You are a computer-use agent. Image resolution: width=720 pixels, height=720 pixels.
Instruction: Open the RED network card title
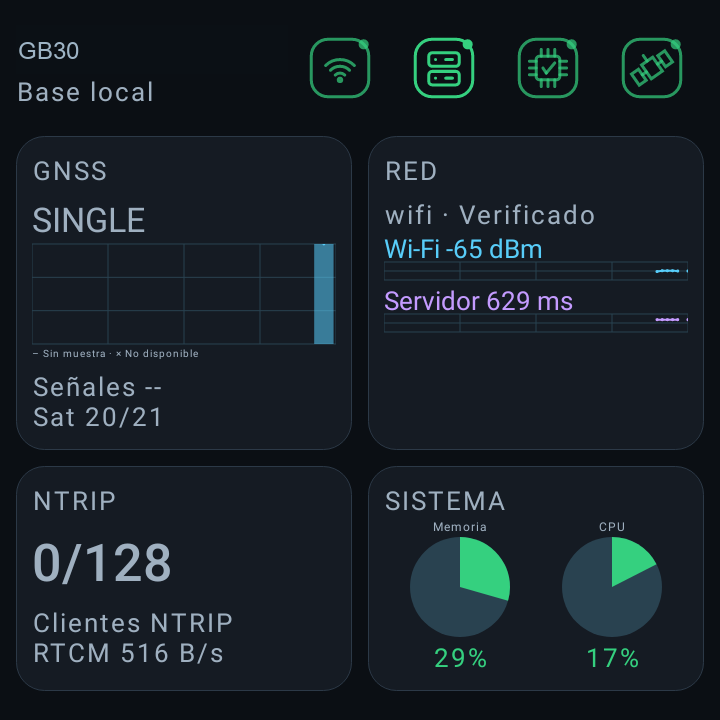click(411, 171)
